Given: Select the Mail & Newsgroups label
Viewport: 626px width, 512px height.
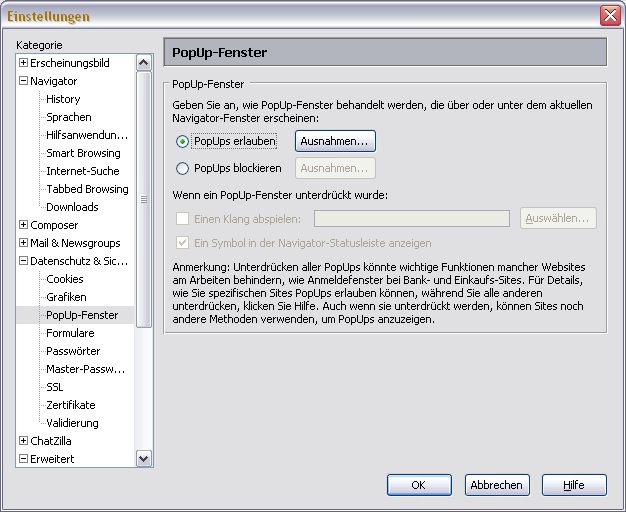Looking at the screenshot, I should tap(75, 243).
